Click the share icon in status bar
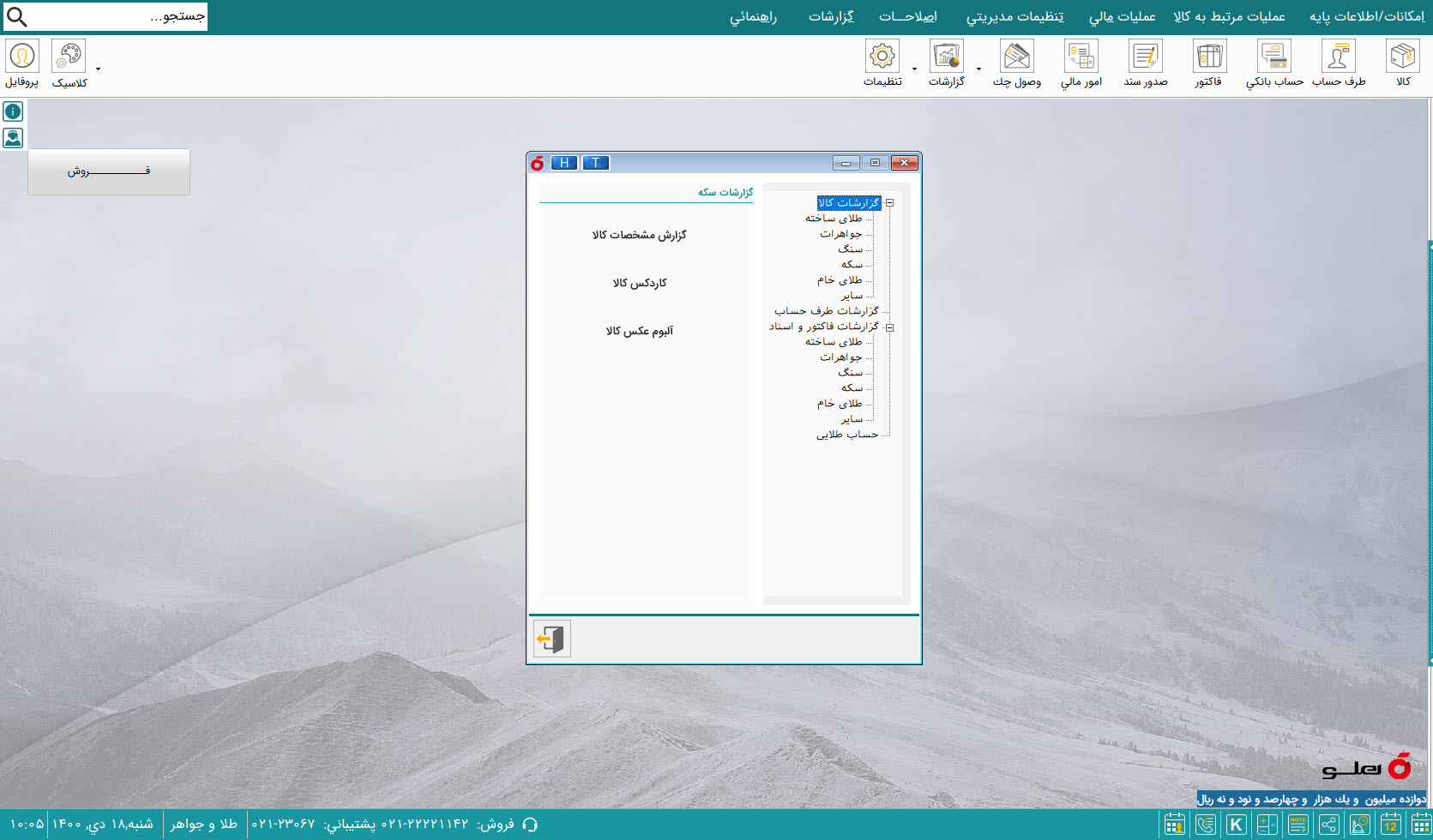Viewport: 1433px width, 840px height. click(1328, 825)
